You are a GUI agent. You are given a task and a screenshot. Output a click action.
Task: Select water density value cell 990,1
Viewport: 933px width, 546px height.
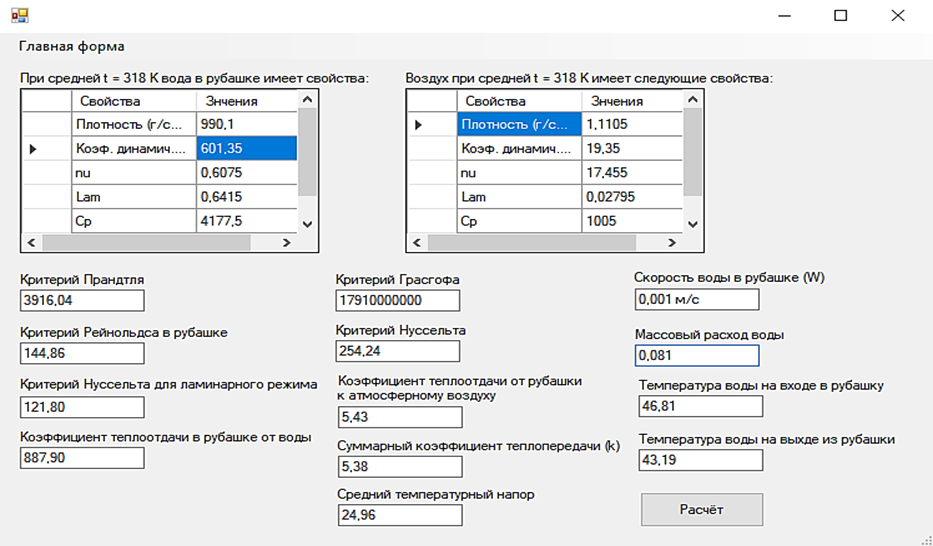click(246, 124)
